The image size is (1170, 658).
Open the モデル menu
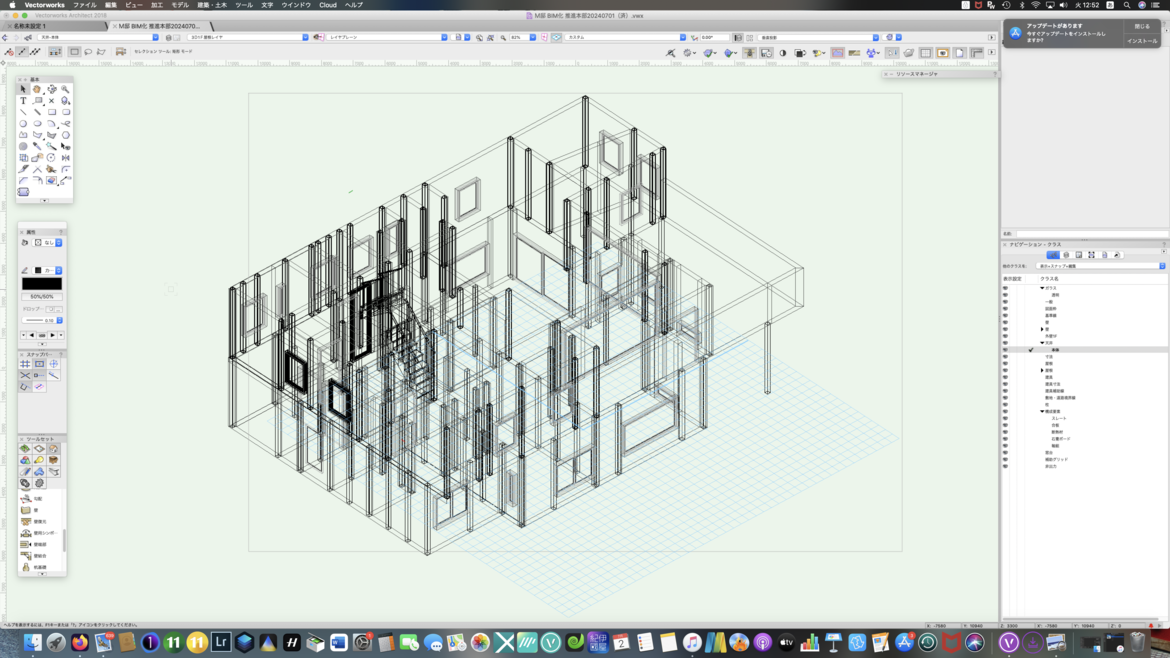pos(180,5)
